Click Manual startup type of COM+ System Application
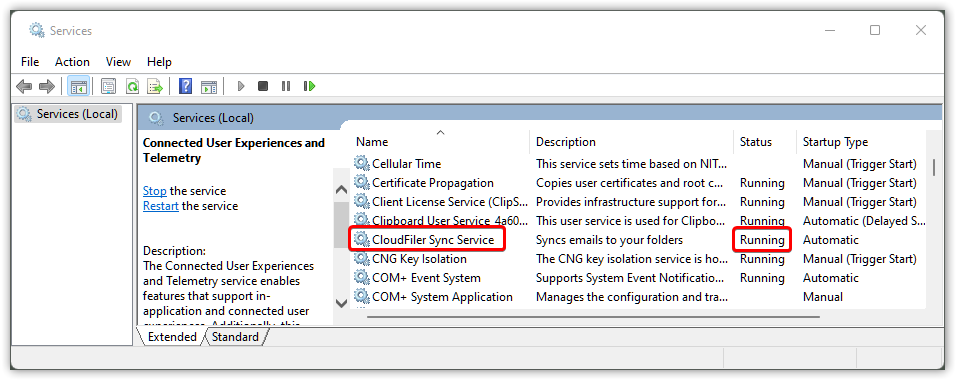The height and width of the screenshot is (380, 956). point(822,296)
